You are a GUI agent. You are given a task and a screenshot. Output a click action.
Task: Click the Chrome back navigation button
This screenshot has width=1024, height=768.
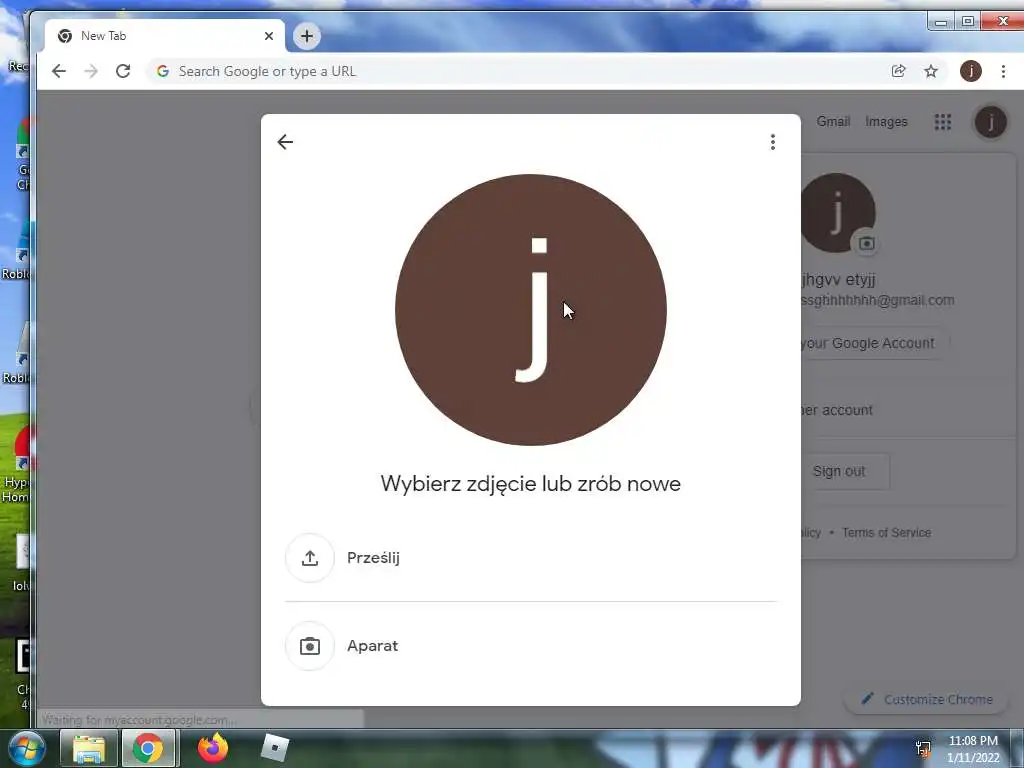pos(59,71)
